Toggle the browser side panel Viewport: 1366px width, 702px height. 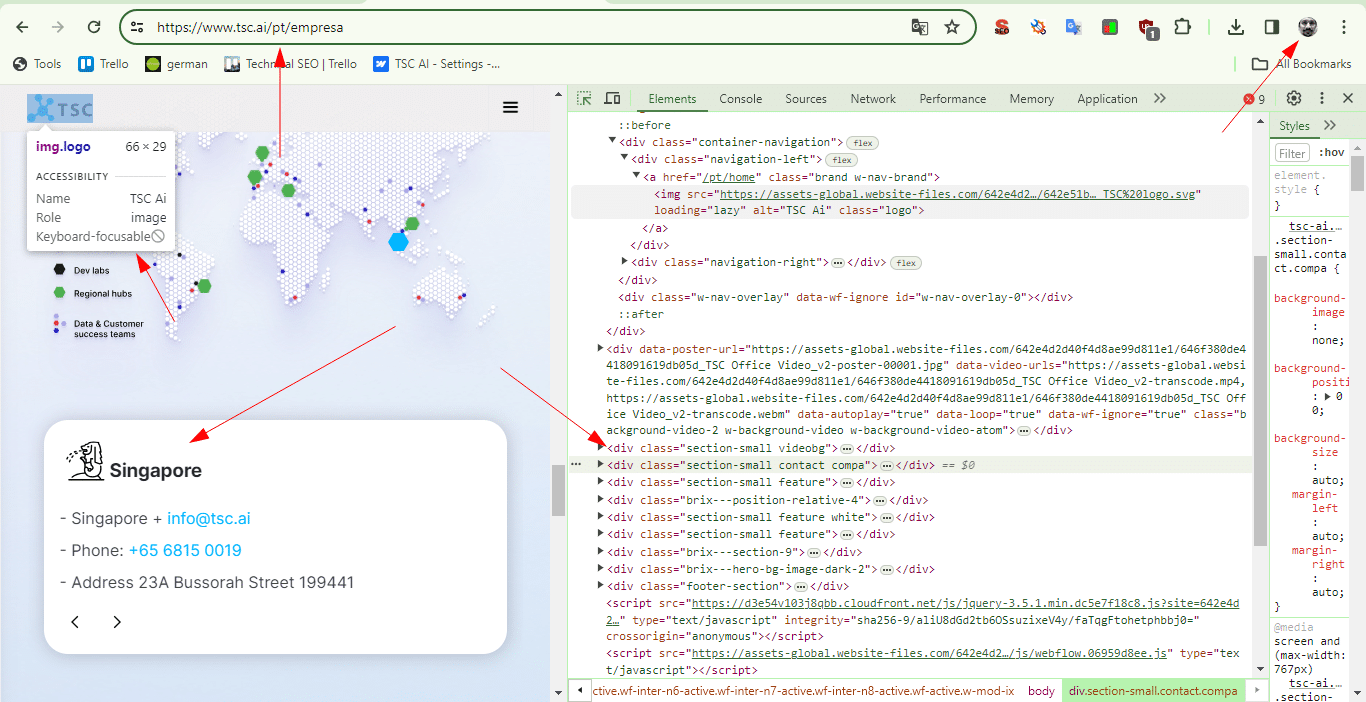[1272, 27]
